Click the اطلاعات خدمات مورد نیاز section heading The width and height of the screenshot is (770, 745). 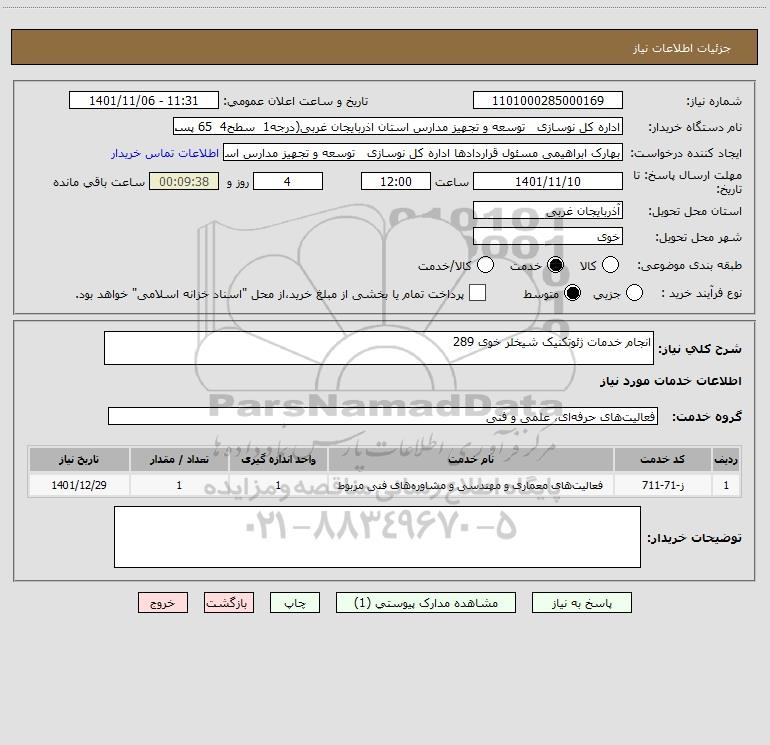point(671,381)
